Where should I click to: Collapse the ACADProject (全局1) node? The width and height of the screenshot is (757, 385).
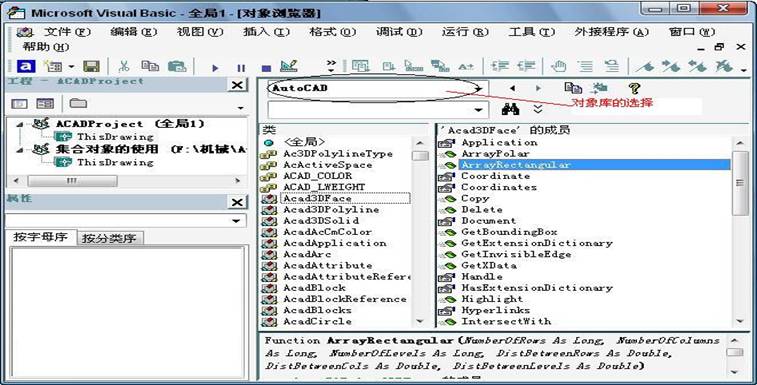[x=20, y=124]
